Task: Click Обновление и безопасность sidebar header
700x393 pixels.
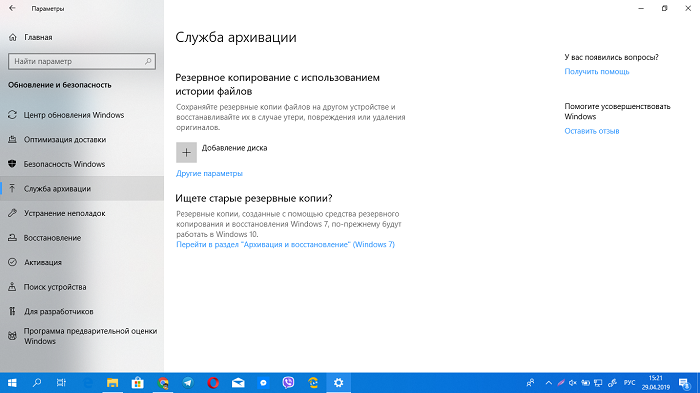Action: click(59, 85)
